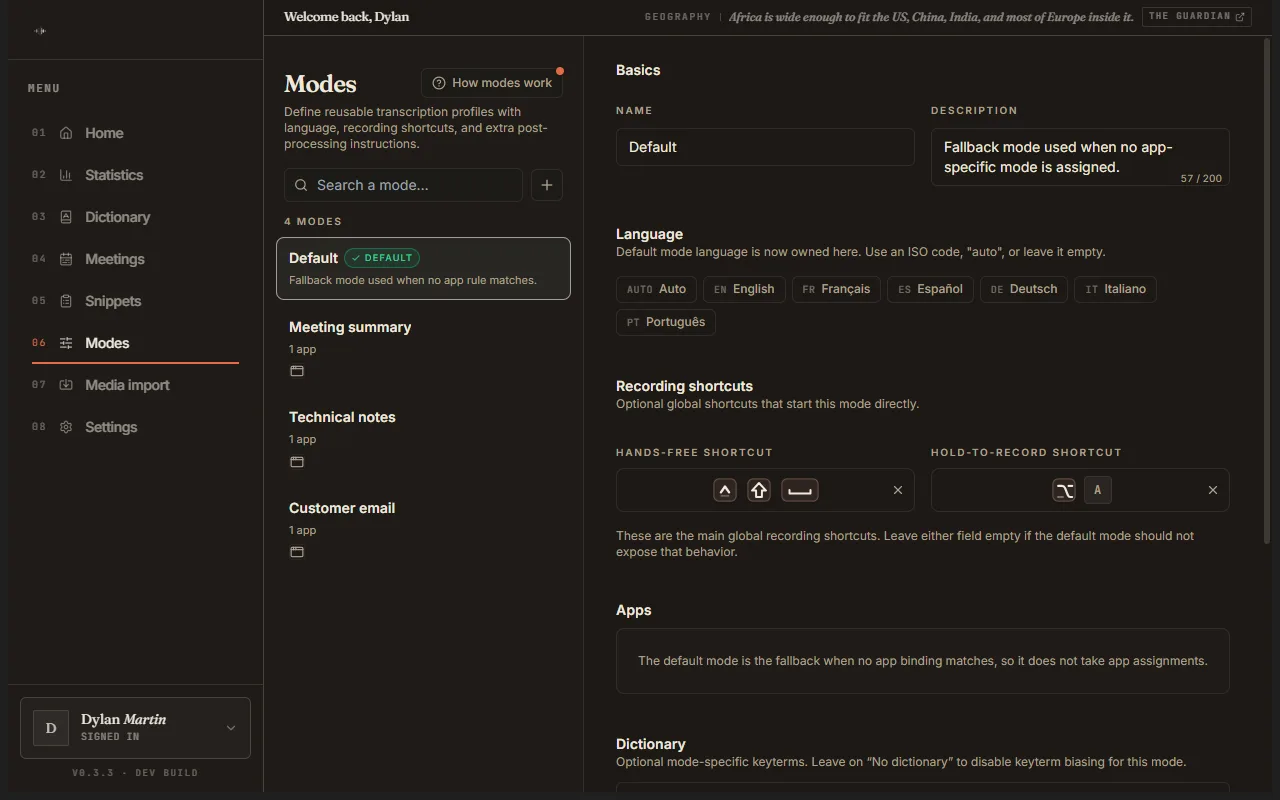The height and width of the screenshot is (800, 1280).
Task: Open the How modes work help
Action: pyautogui.click(x=492, y=83)
